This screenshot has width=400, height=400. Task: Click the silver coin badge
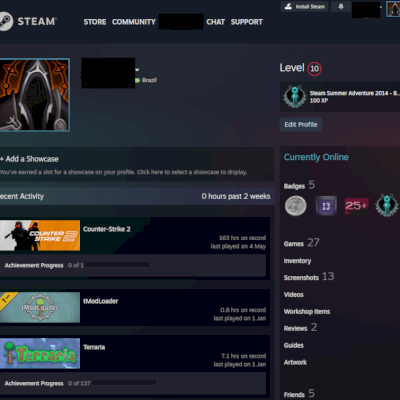[296, 206]
